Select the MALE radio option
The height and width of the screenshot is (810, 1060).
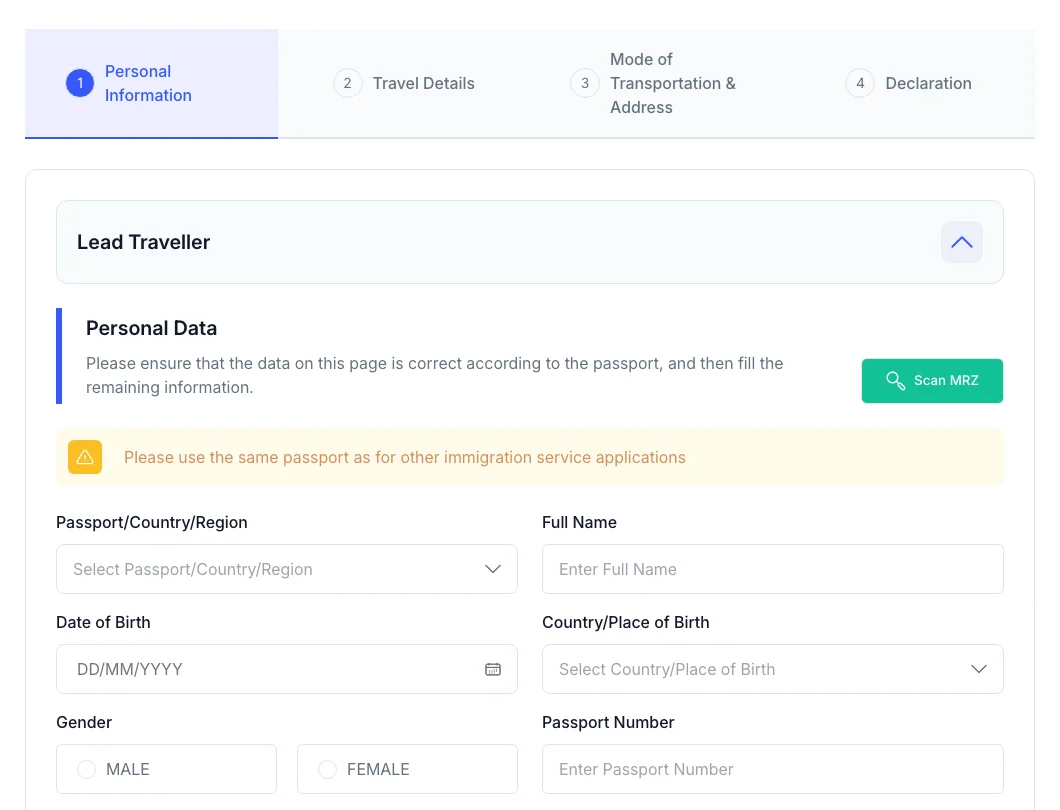coord(166,769)
